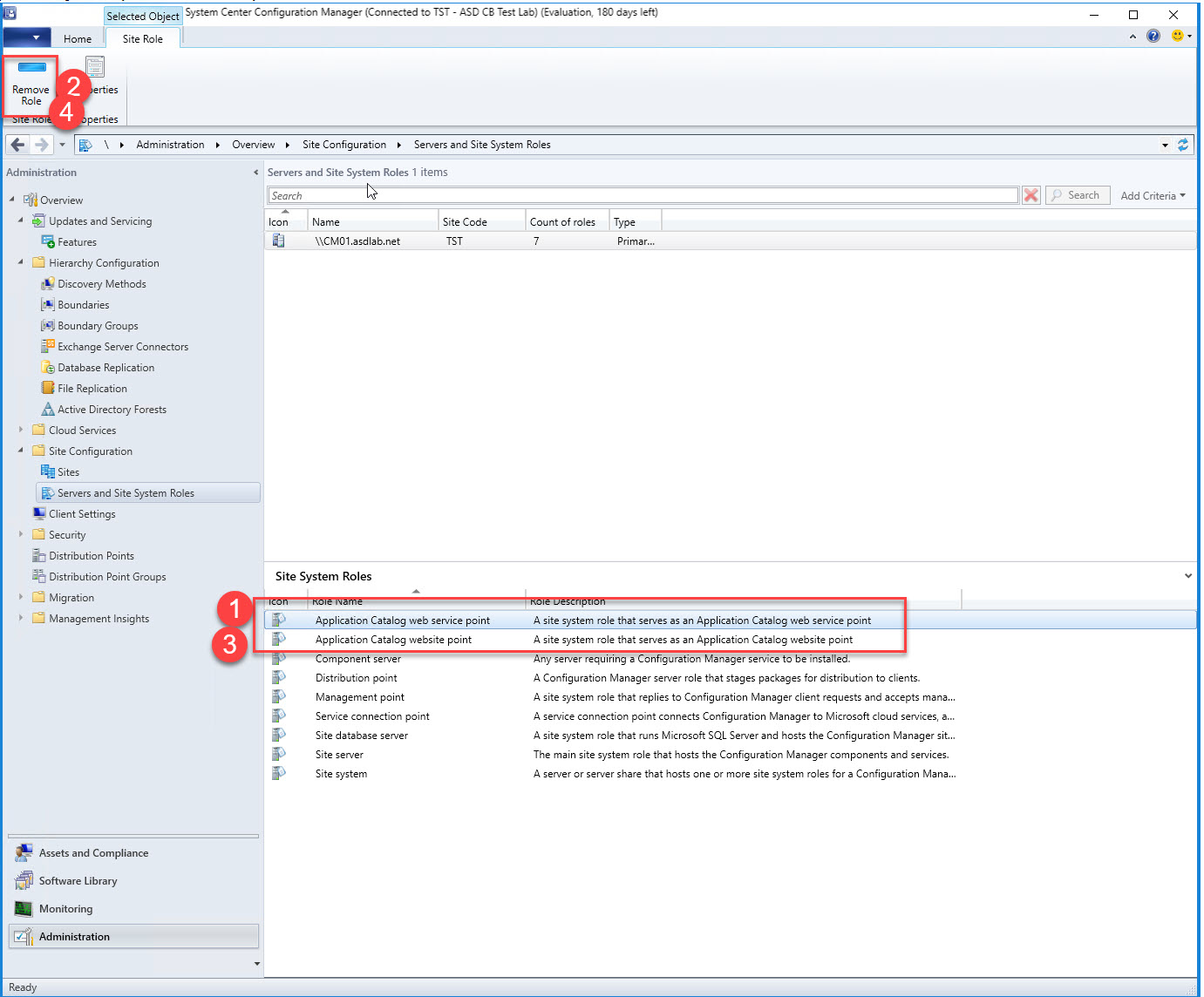Image resolution: width=1204 pixels, height=997 pixels.
Task: Collapse the ribbon with the up chevron
Action: coord(1133,37)
